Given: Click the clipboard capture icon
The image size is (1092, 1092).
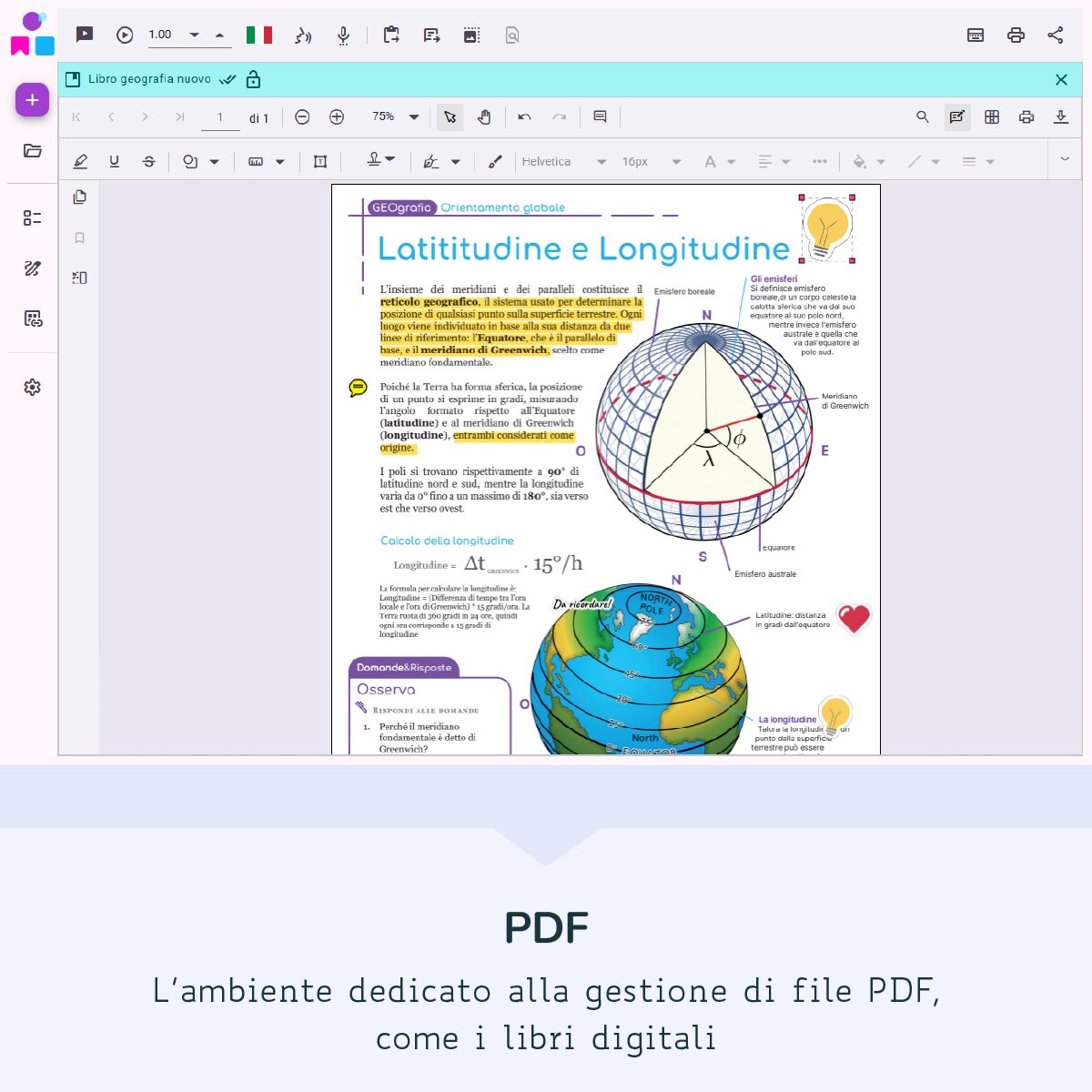Looking at the screenshot, I should (x=391, y=35).
